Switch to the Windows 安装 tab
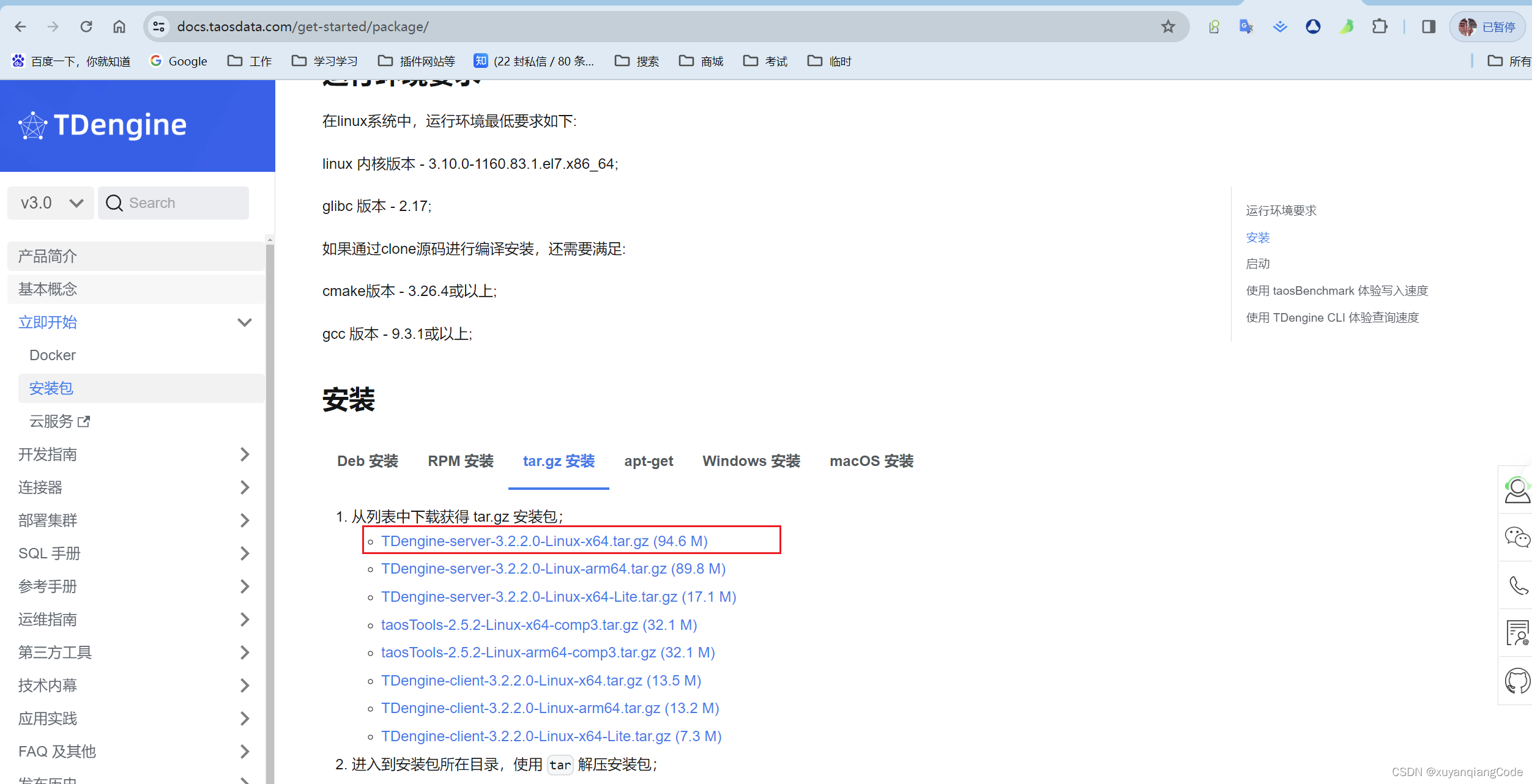 [751, 461]
